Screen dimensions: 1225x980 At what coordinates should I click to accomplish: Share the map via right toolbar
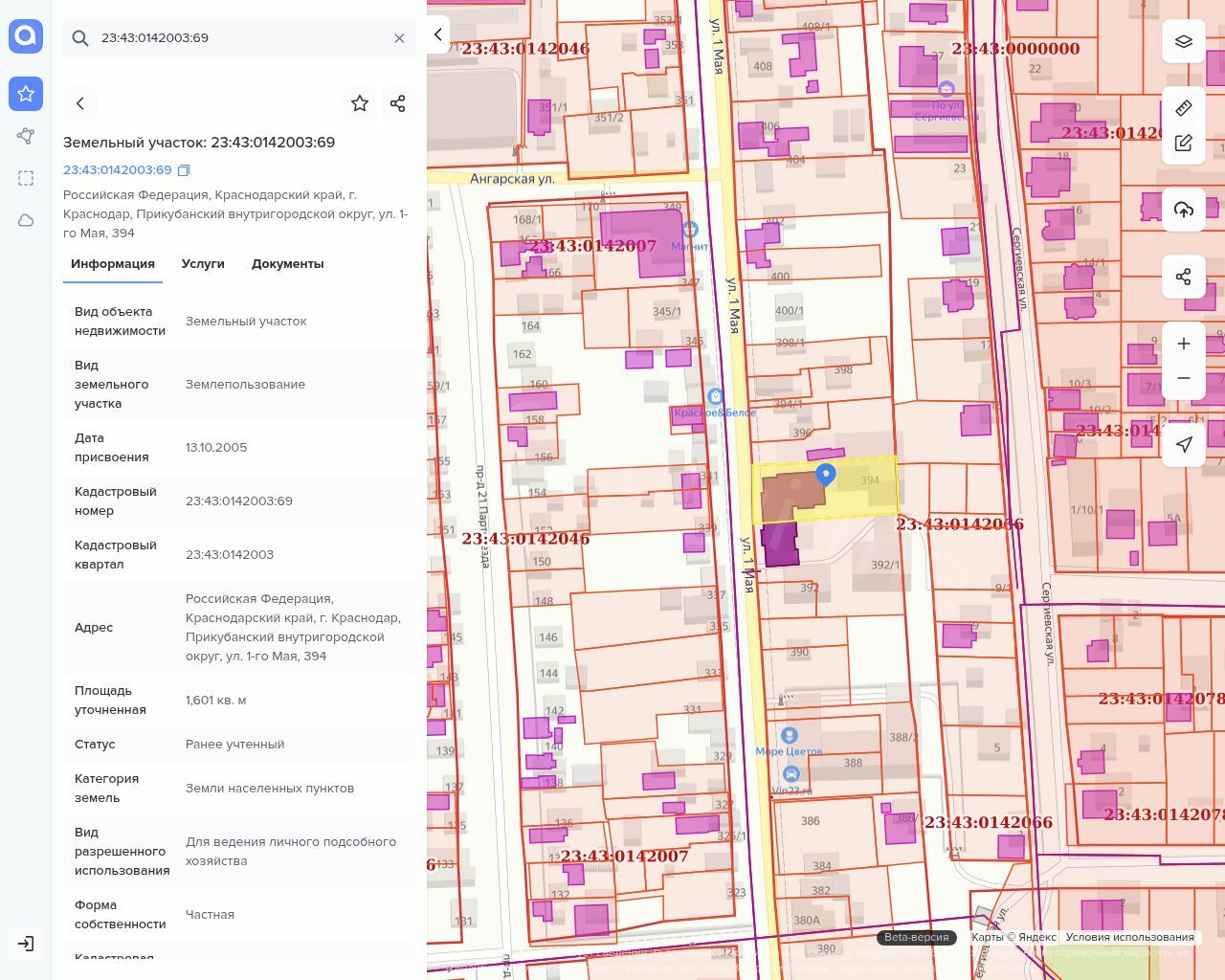click(1184, 277)
